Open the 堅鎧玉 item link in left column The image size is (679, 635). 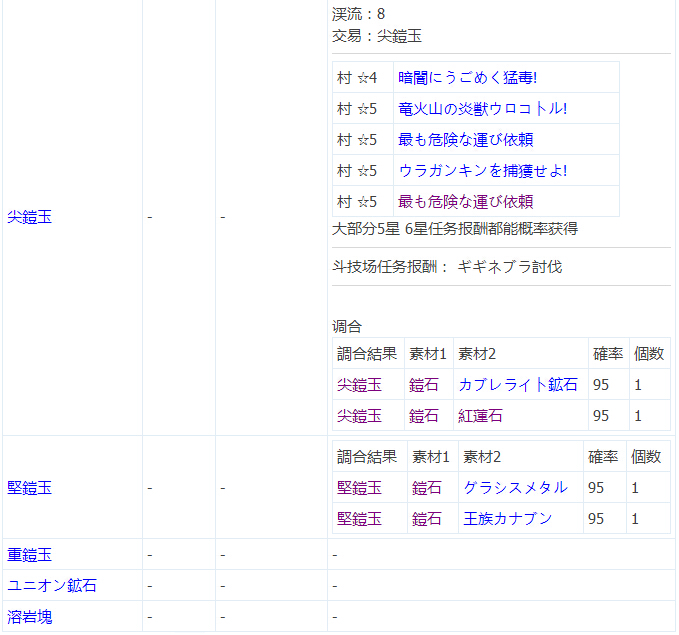click(x=29, y=488)
